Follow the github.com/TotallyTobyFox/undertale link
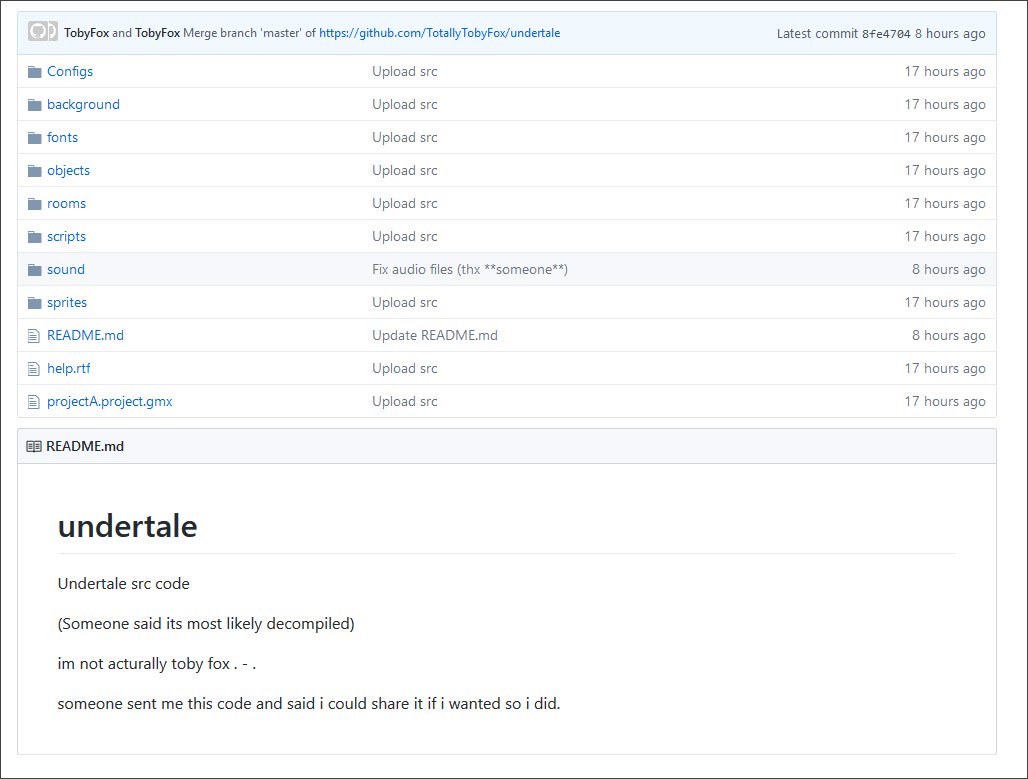The width and height of the screenshot is (1028, 779). (x=439, y=33)
